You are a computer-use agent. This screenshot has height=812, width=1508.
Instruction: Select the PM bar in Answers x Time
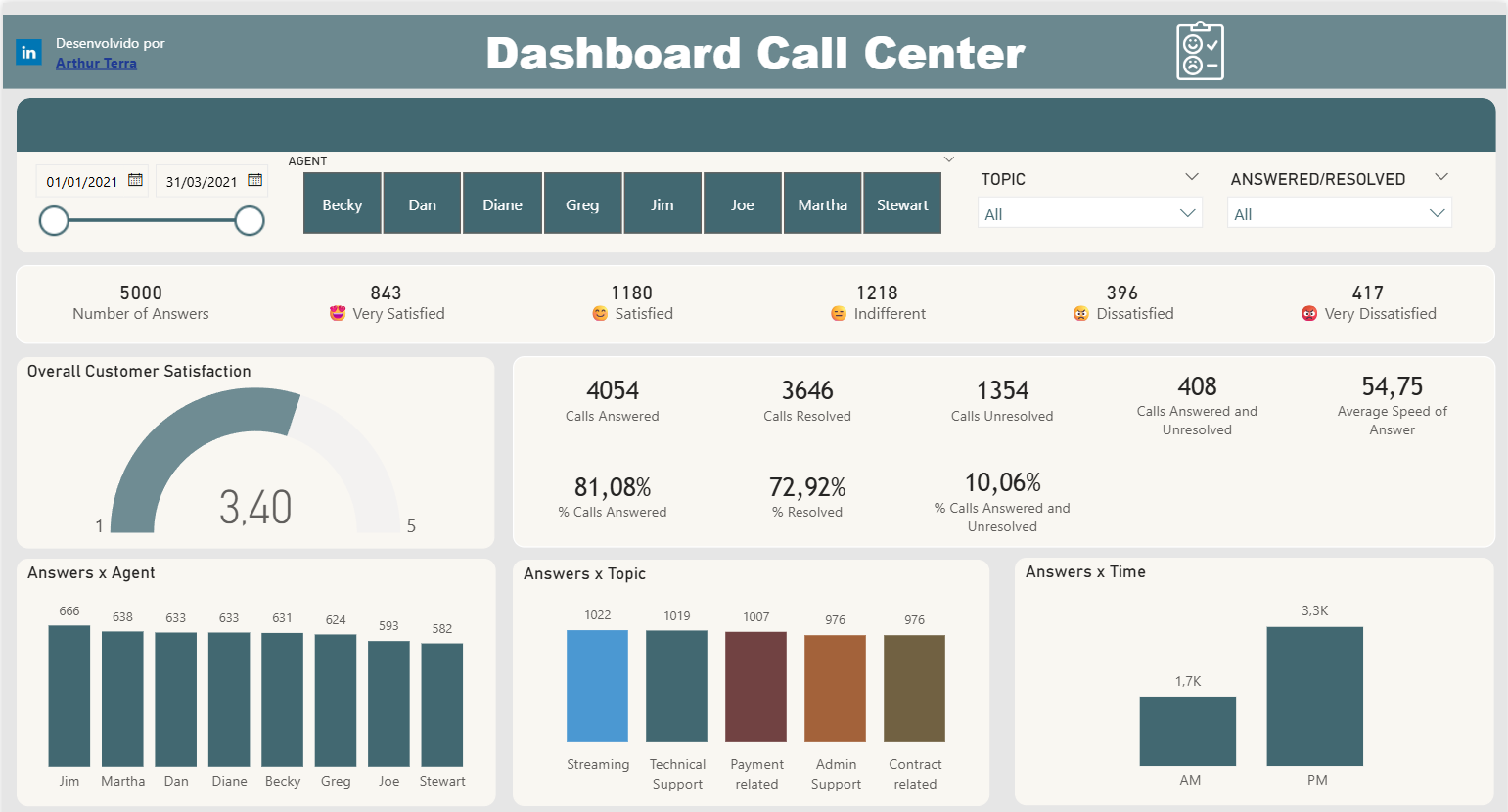1314,696
